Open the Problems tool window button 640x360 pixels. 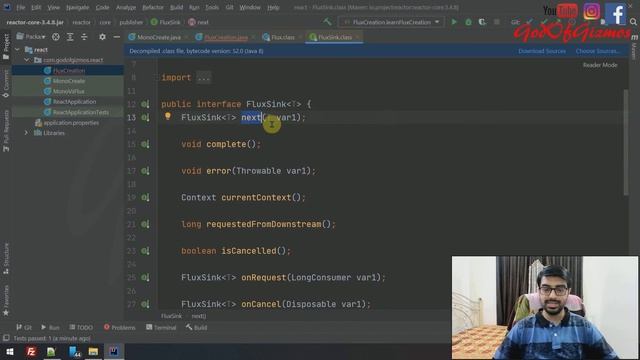[x=119, y=327]
